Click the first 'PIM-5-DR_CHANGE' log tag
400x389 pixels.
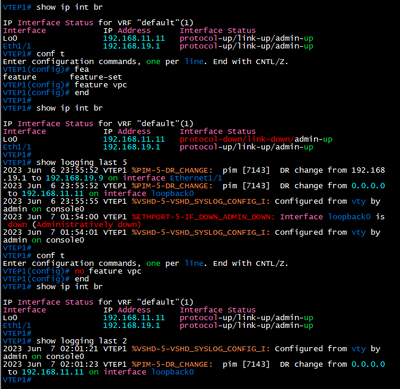172,170
